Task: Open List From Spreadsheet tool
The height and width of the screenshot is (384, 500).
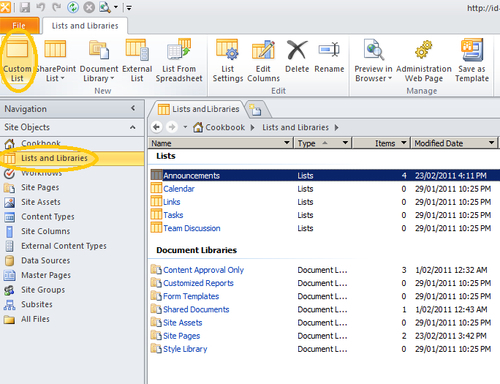Action: click(x=179, y=60)
